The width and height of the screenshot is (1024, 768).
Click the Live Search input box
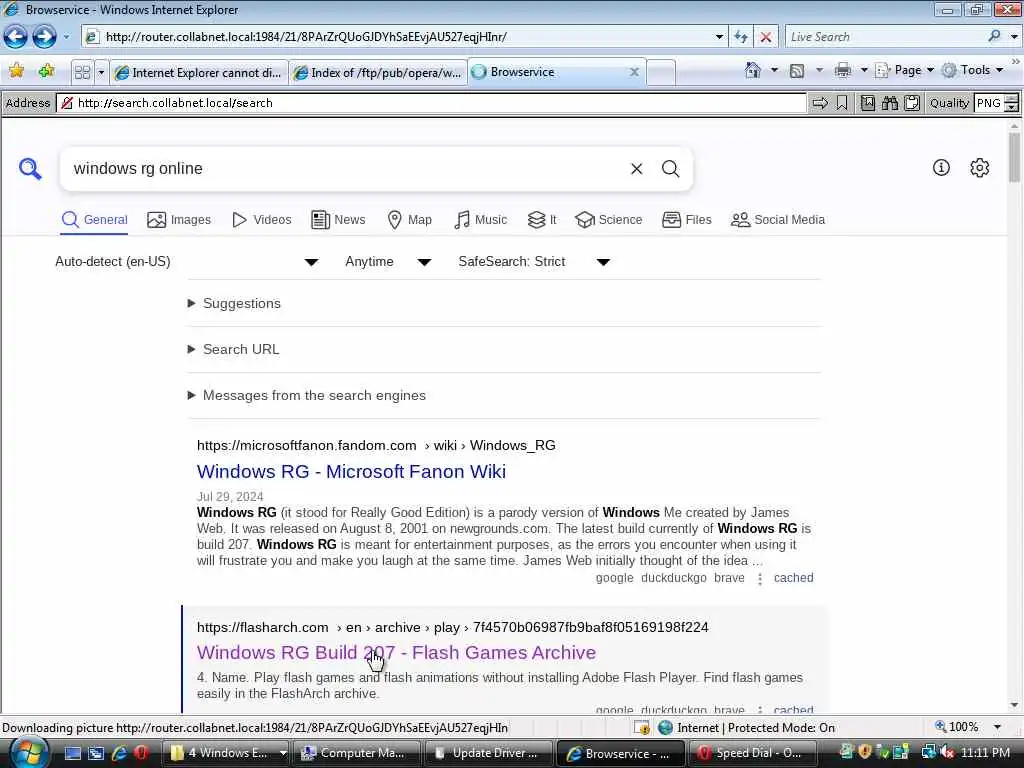pos(885,37)
